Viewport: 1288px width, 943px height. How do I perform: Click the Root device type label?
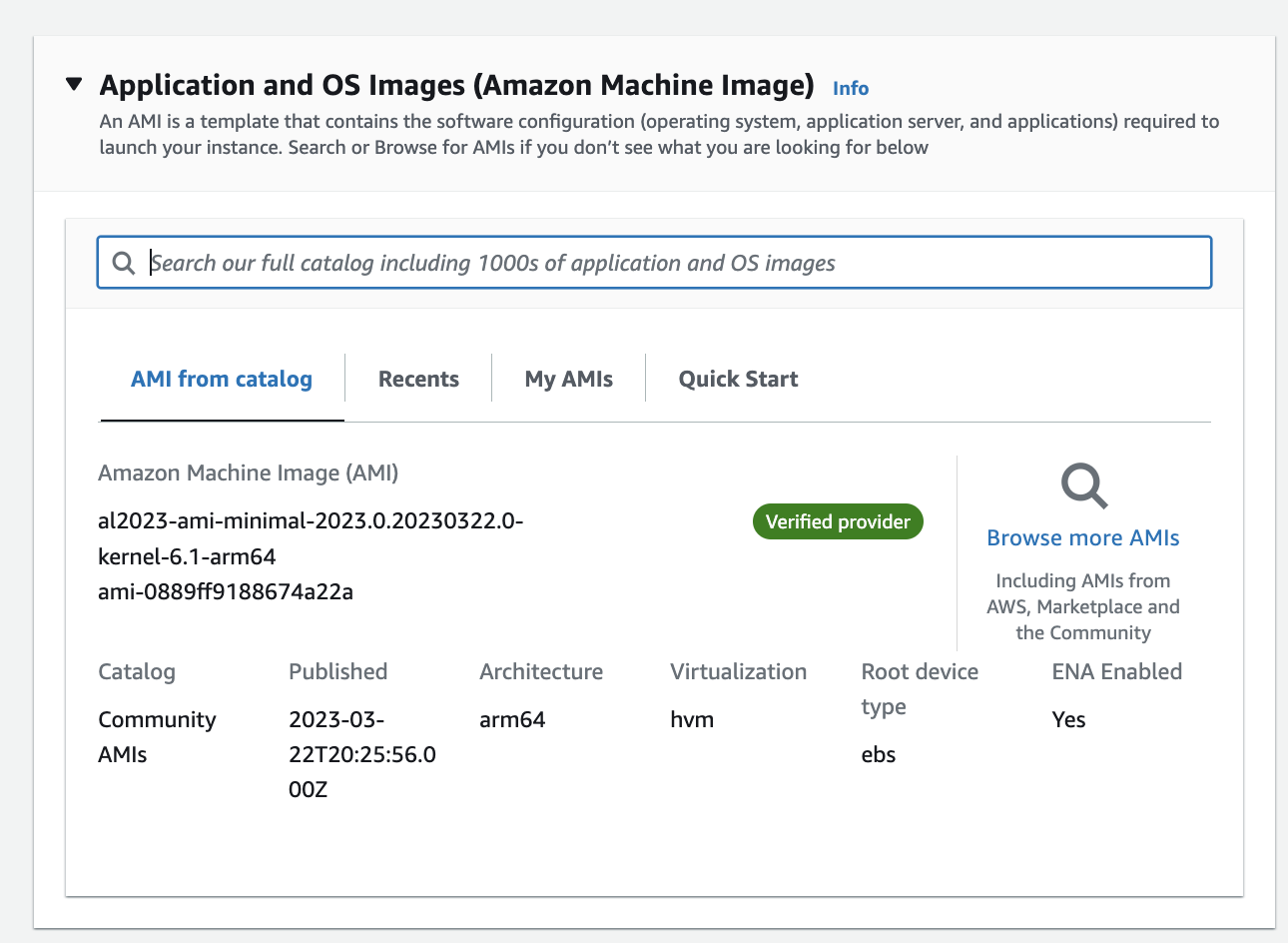tap(920, 688)
